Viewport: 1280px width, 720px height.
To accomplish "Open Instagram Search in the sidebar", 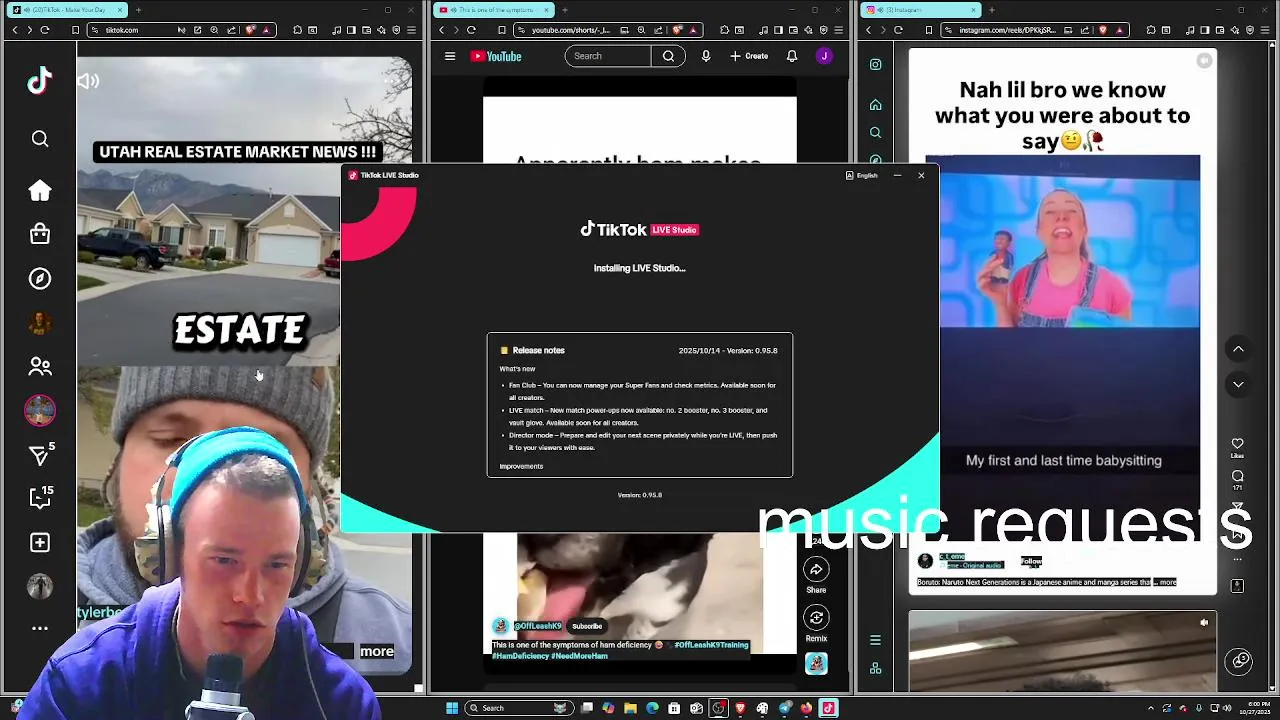I will [875, 132].
